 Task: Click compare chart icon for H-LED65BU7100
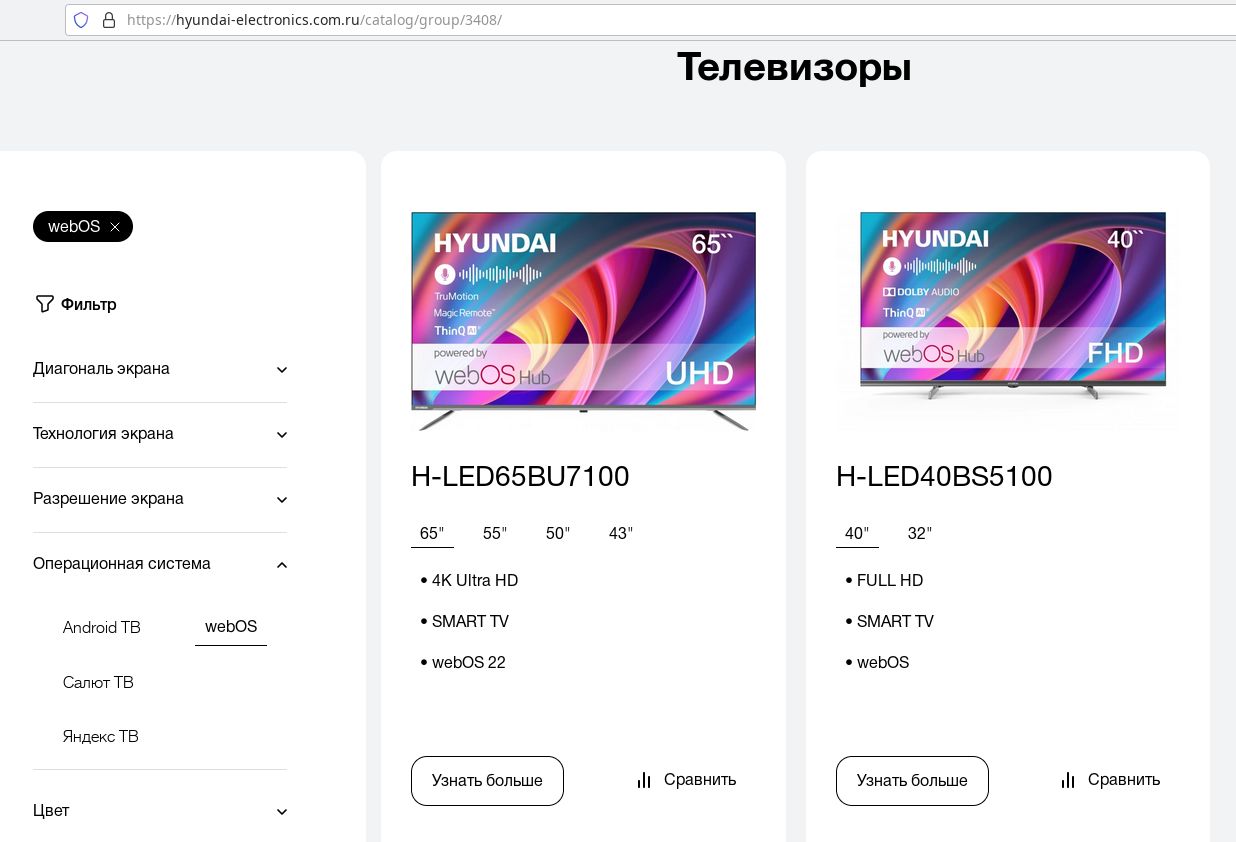coord(644,780)
